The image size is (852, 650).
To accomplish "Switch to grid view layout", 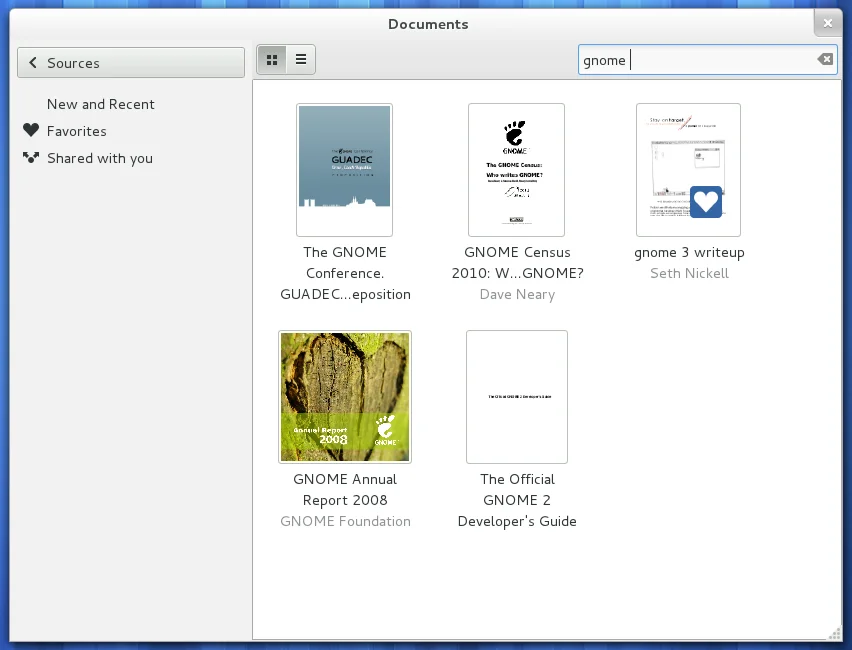I will point(271,59).
